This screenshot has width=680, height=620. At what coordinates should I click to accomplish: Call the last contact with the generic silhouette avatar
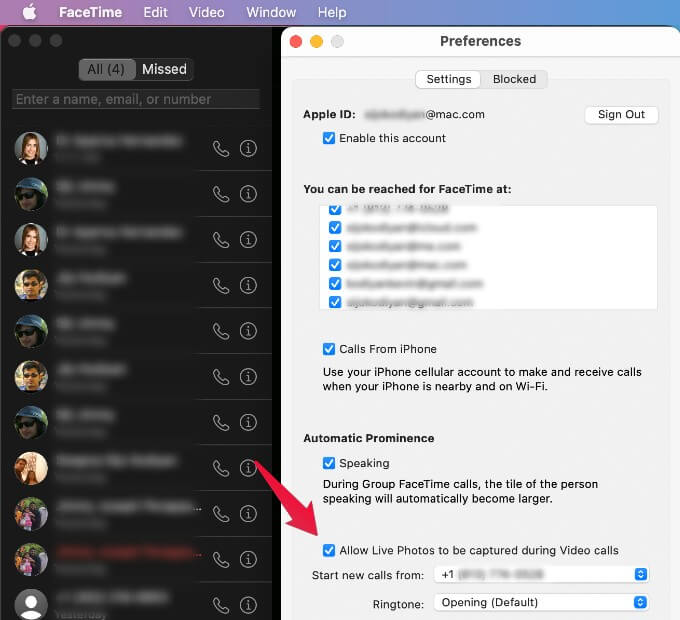tap(221, 606)
